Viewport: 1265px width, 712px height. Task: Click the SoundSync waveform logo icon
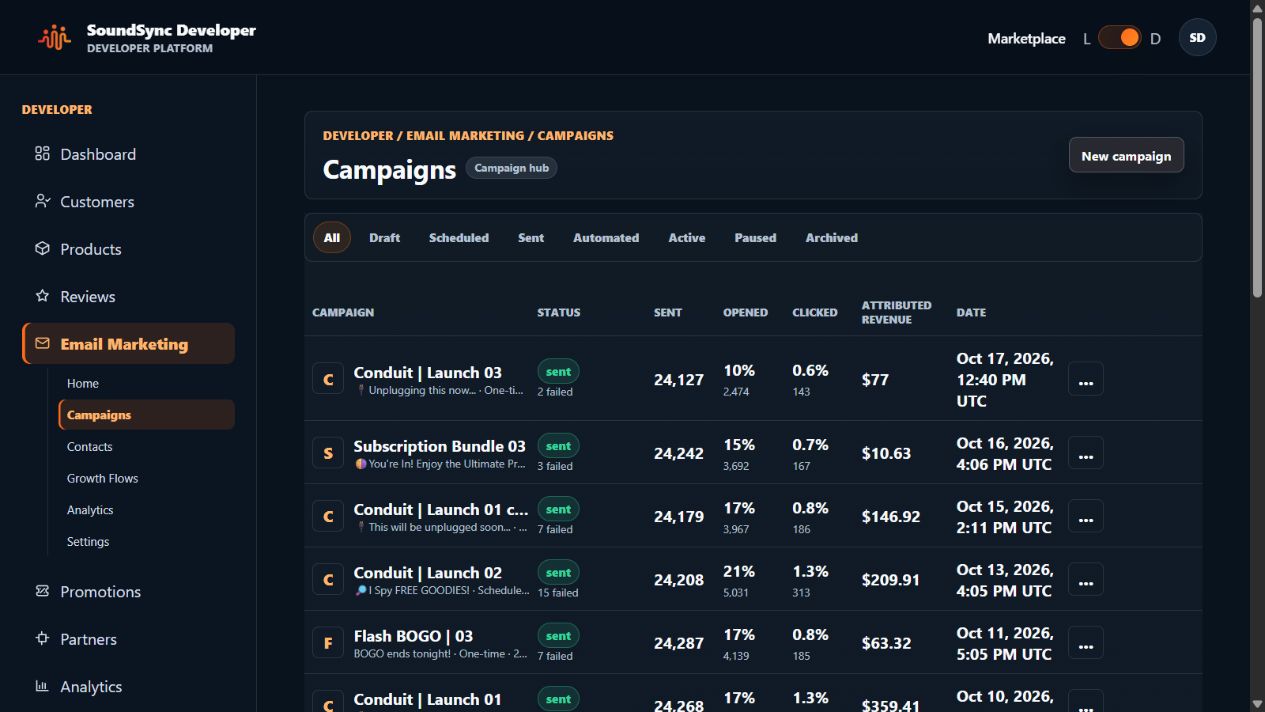click(x=55, y=37)
